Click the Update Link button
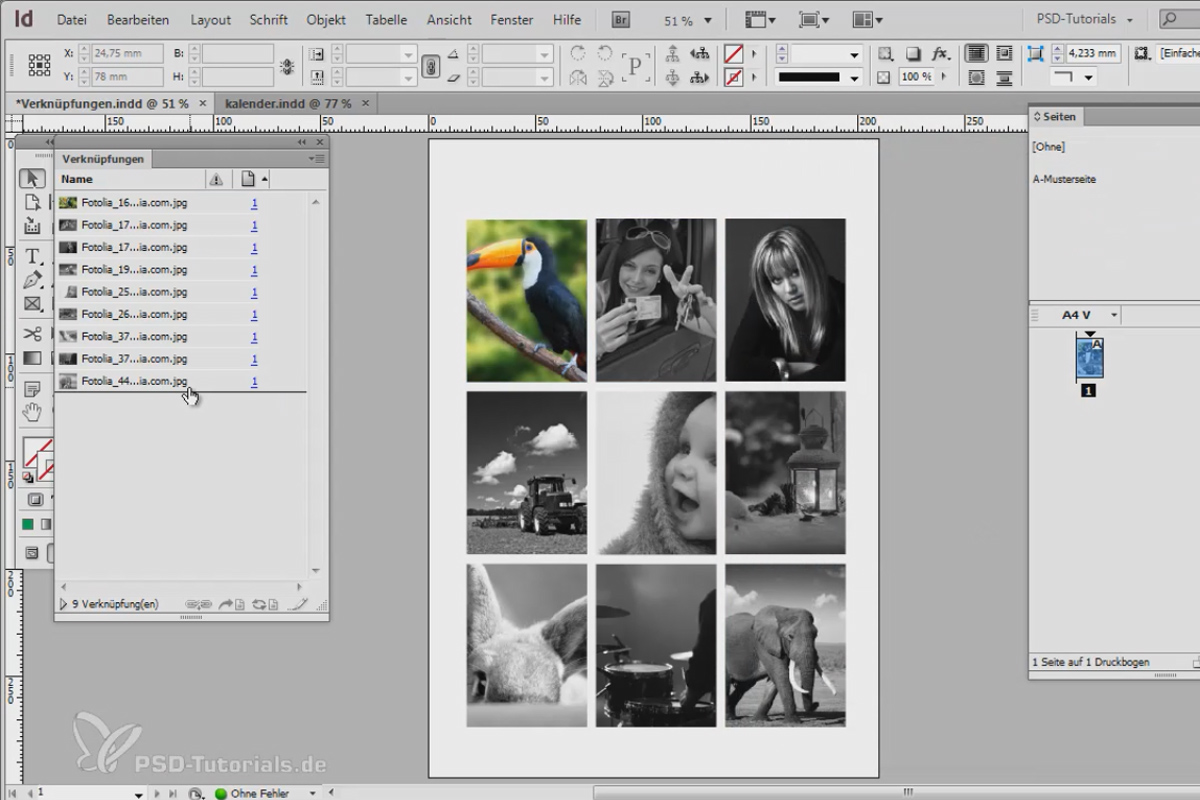Screen dimensions: 1200x800 click(x=265, y=604)
